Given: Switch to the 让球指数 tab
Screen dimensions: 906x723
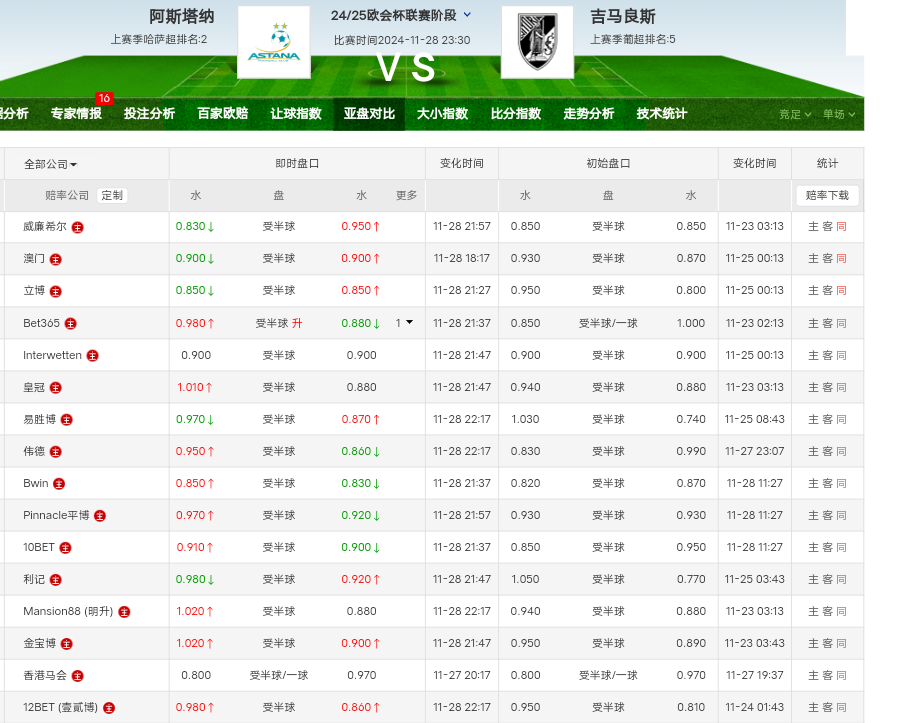Looking at the screenshot, I should 296,113.
